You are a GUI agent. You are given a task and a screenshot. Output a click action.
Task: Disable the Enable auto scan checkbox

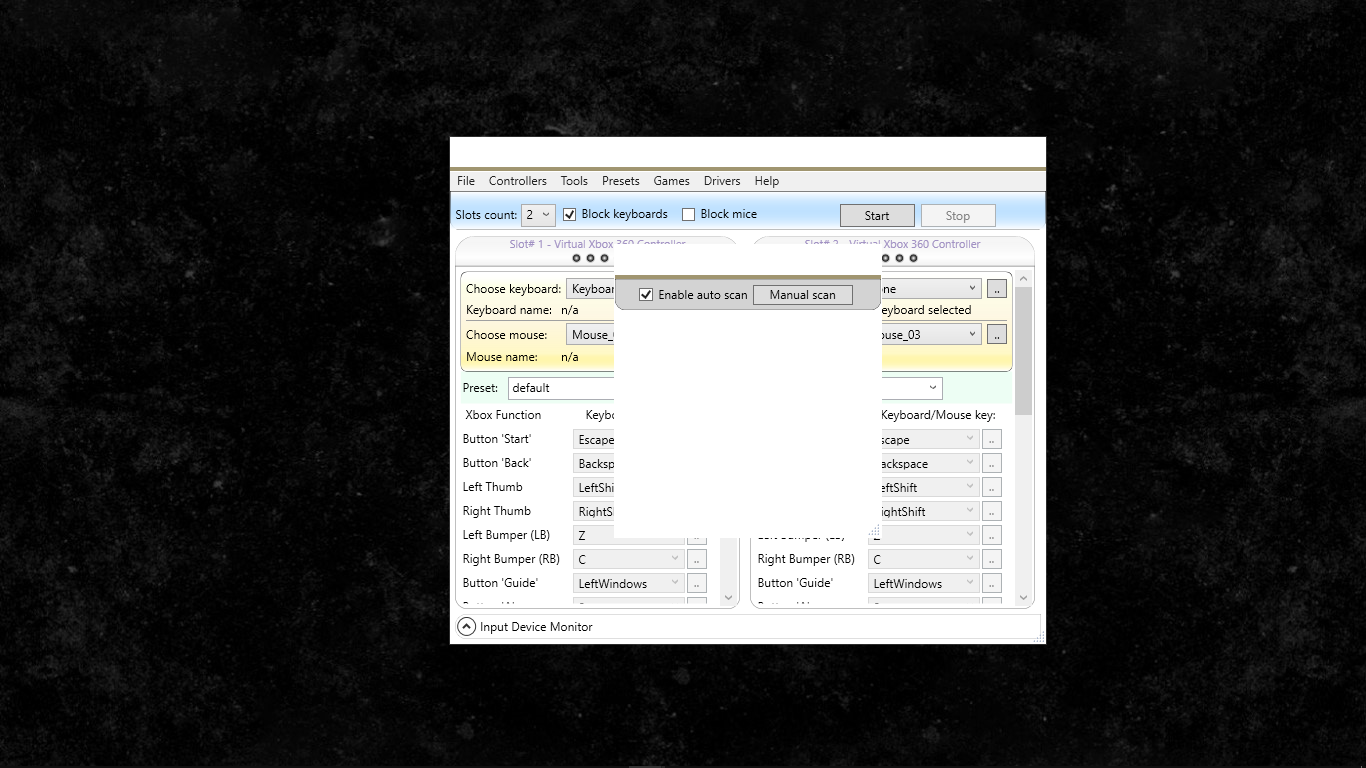click(646, 294)
